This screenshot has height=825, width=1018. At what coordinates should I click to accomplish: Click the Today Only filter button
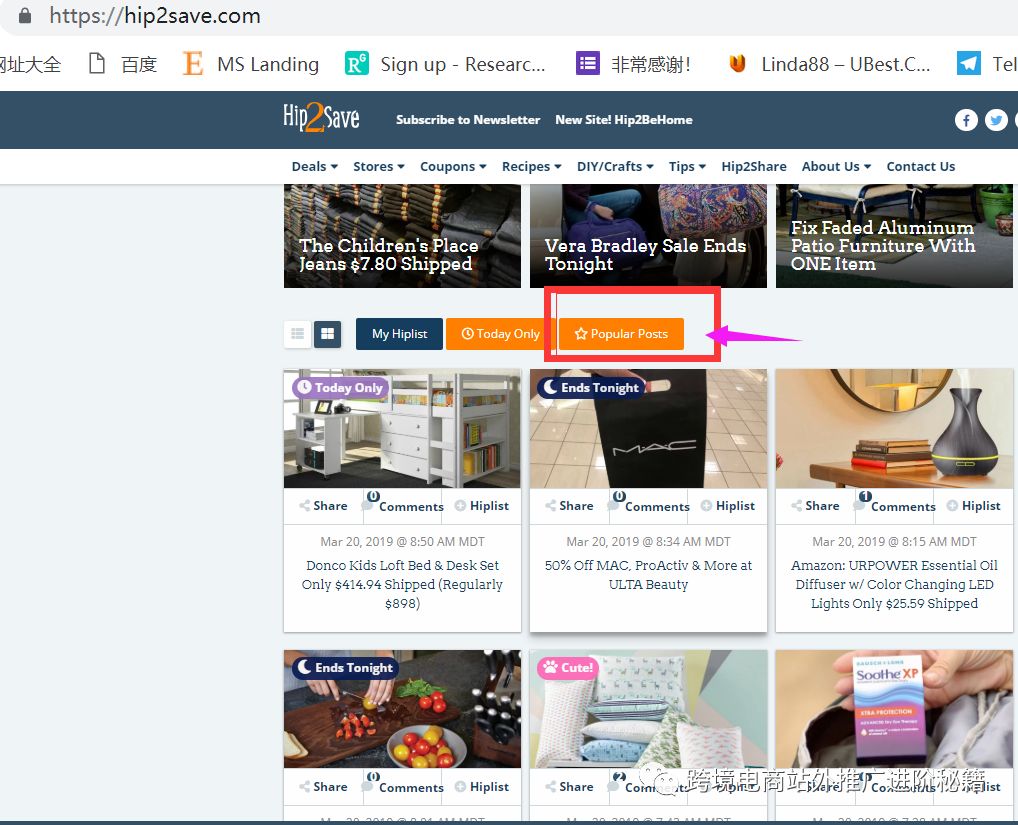pyautogui.click(x=500, y=334)
